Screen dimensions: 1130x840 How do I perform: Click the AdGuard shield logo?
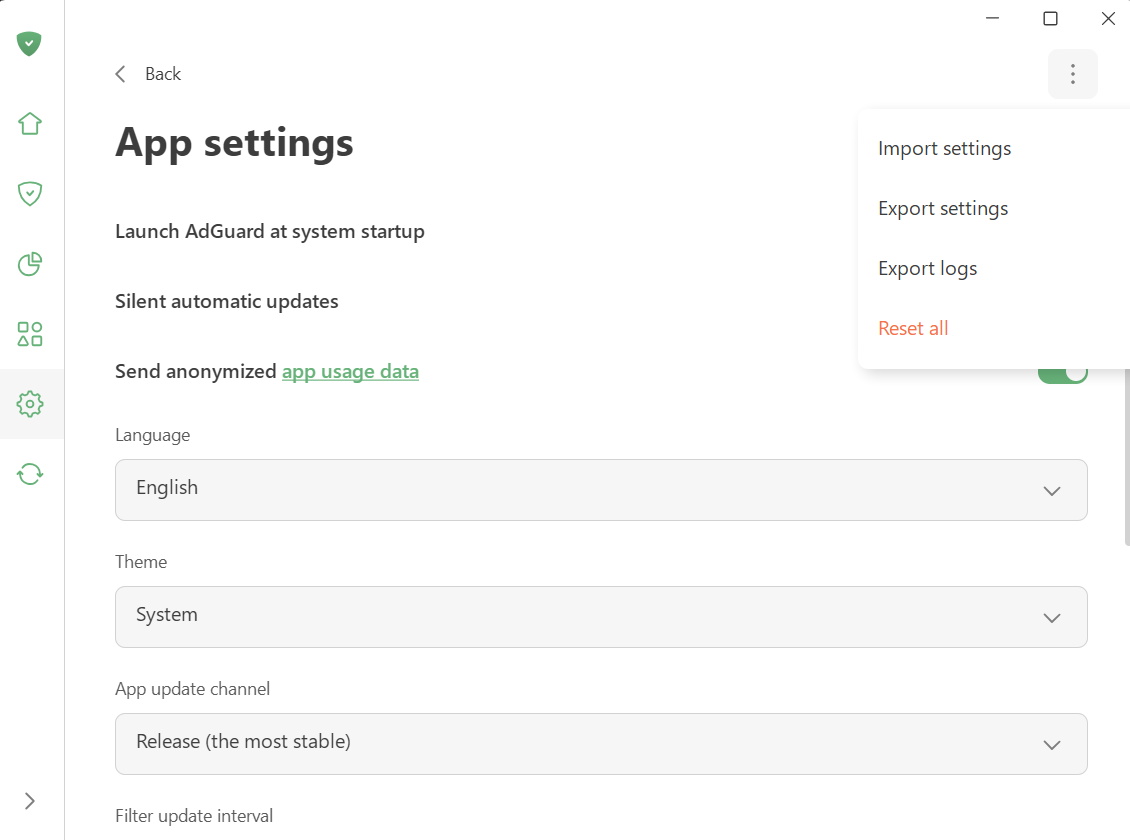click(x=29, y=44)
